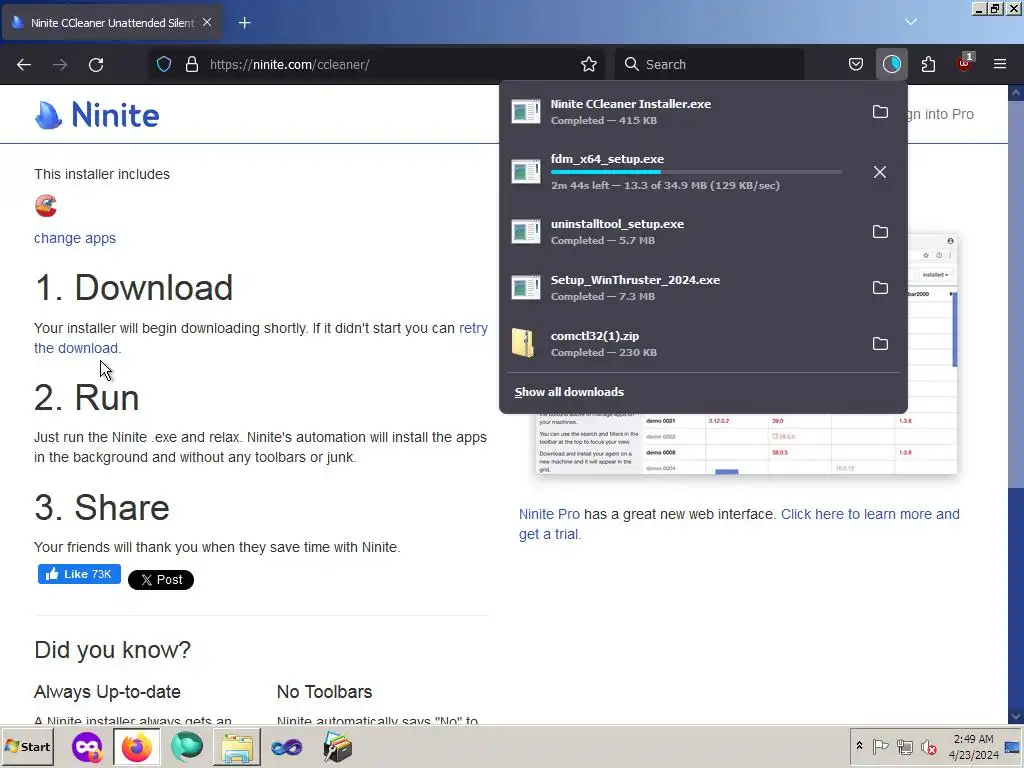The width and height of the screenshot is (1024, 768).
Task: Click Show all downloads
Action: pos(569,392)
